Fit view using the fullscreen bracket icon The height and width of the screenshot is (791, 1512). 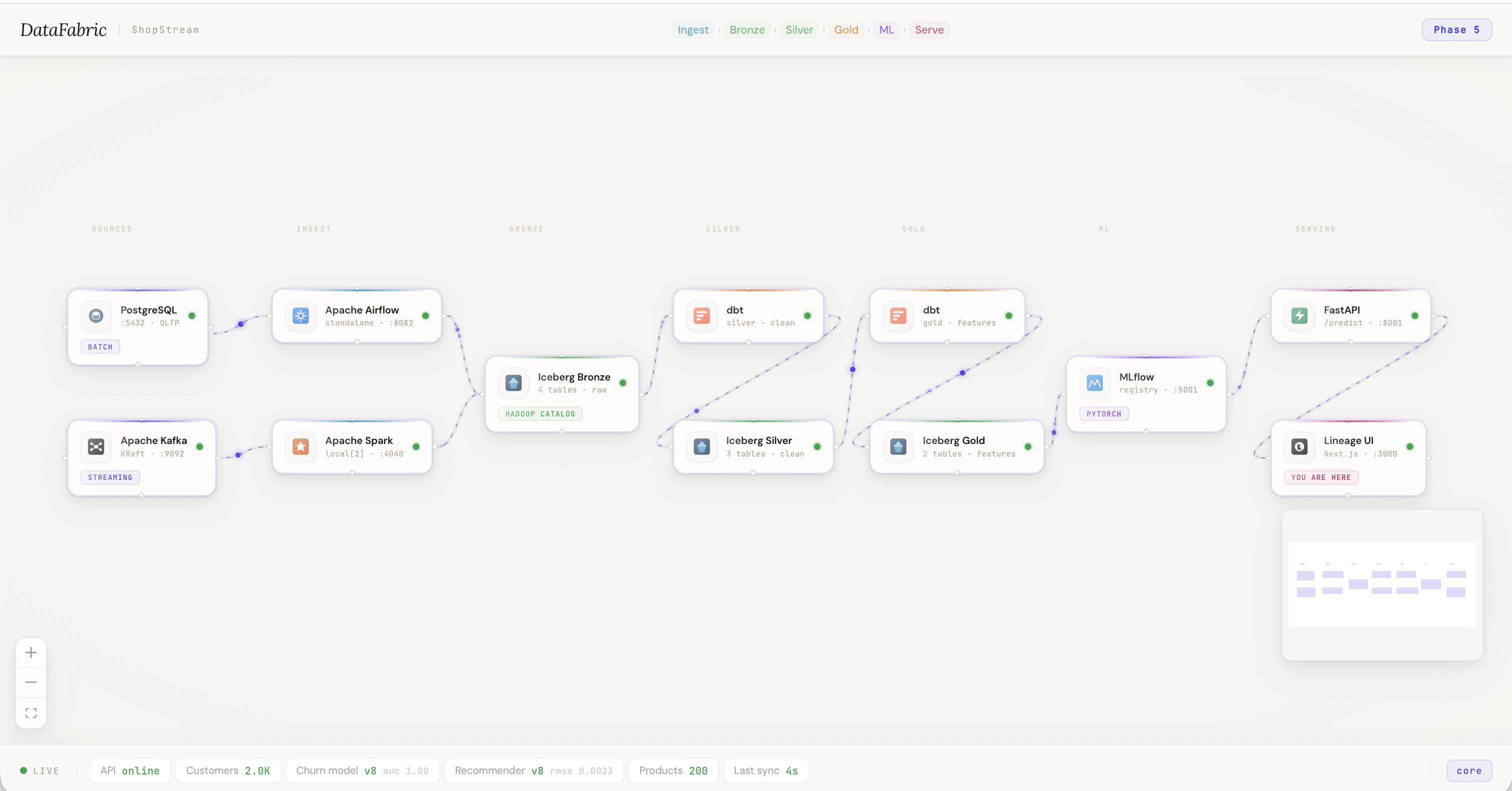pyautogui.click(x=31, y=713)
